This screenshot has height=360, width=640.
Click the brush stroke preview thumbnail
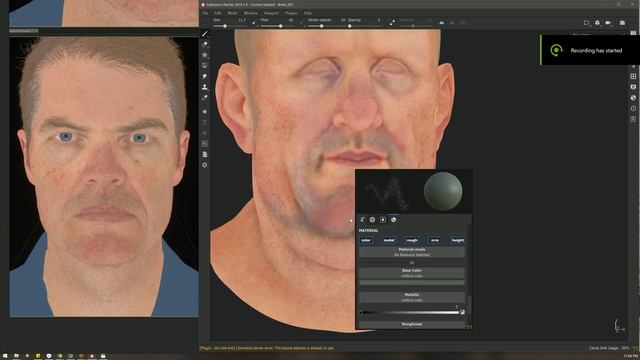[387, 192]
